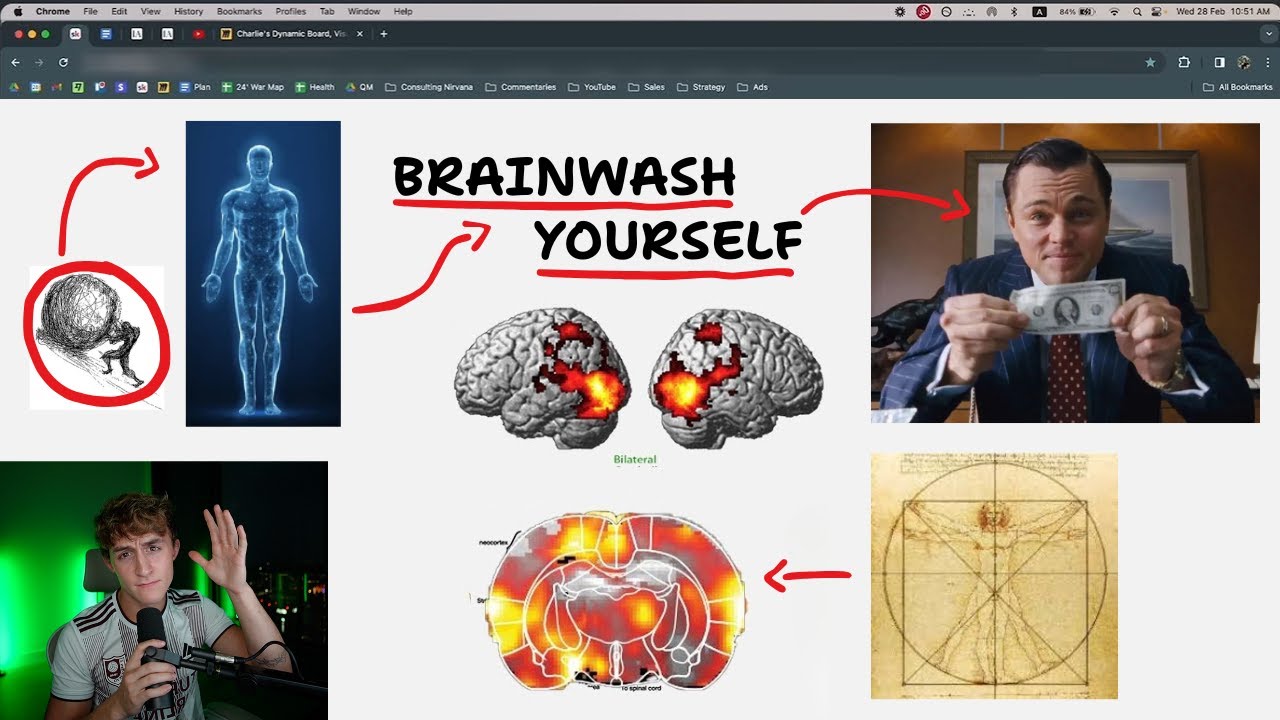Open the 24' War Map bookmark
The height and width of the screenshot is (720, 1280).
tap(252, 87)
